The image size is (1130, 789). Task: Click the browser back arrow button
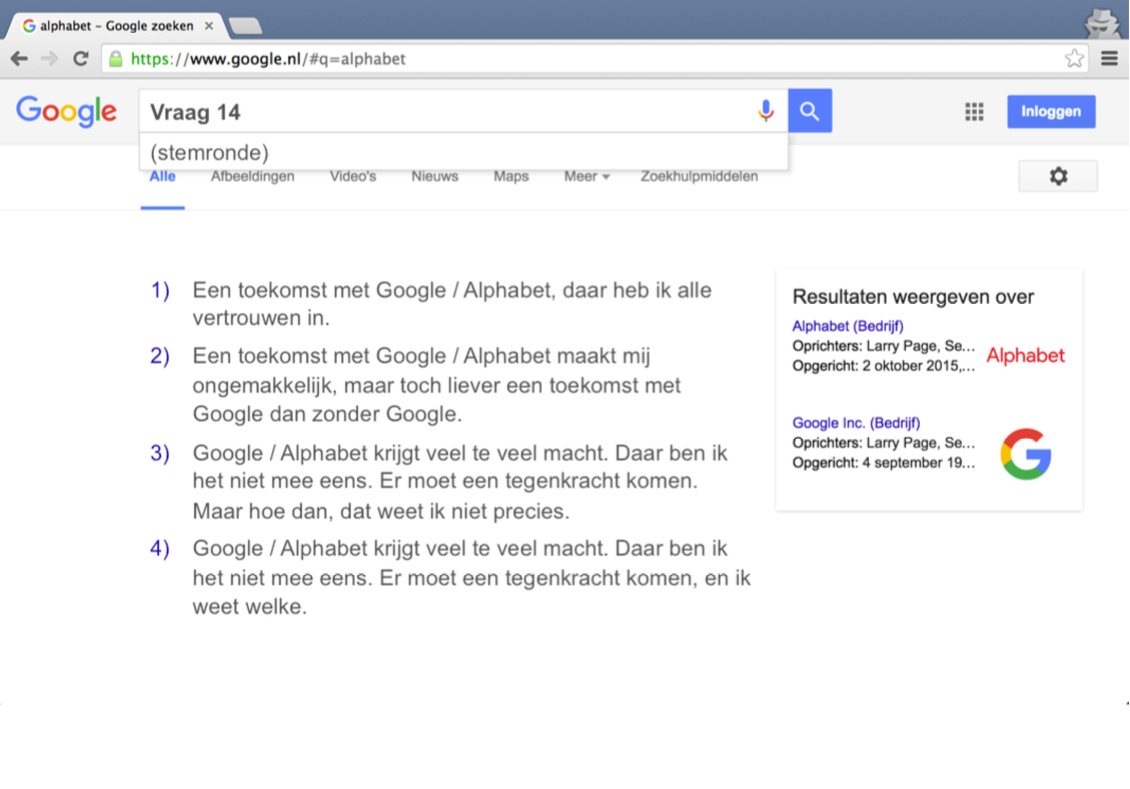19,59
